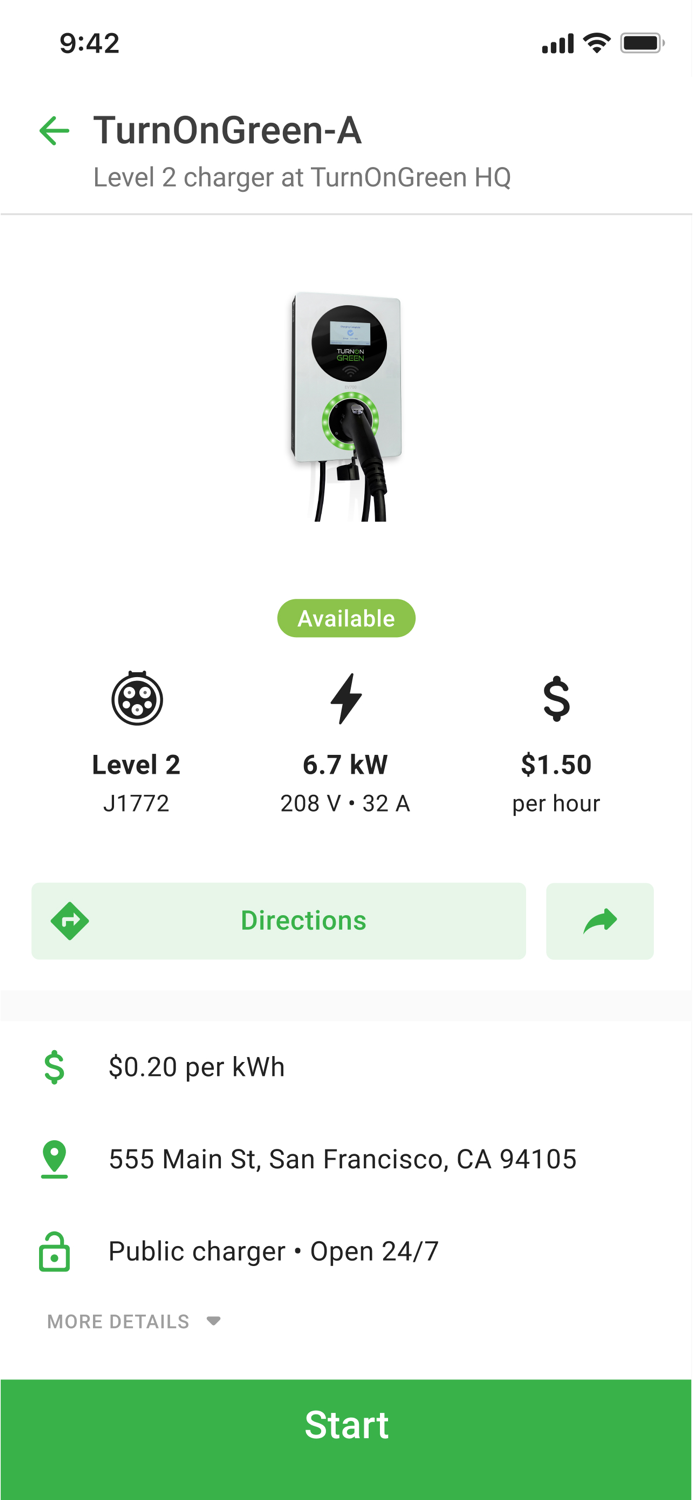Expand the MORE DETAILS section

(117, 1321)
